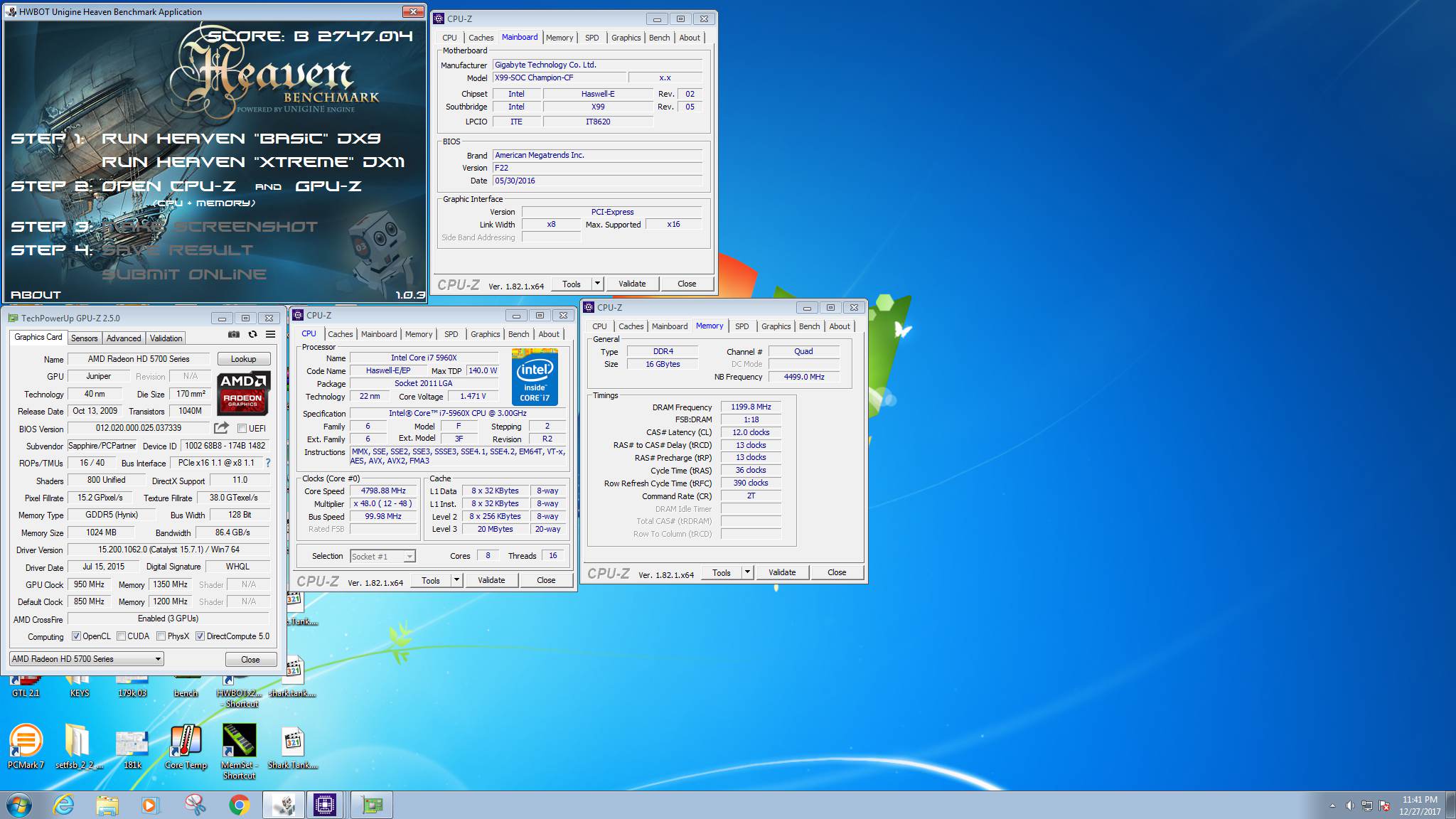
Task: Open Windows Media Player from the taskbar
Action: (150, 805)
